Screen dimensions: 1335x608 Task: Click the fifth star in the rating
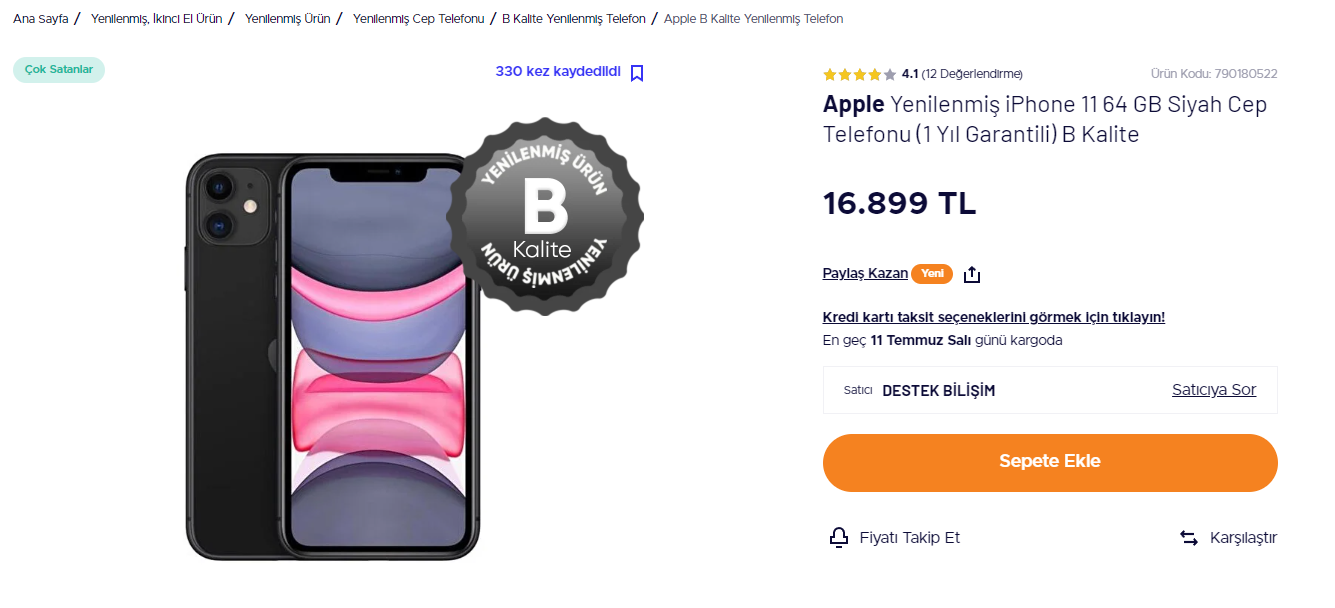point(887,73)
